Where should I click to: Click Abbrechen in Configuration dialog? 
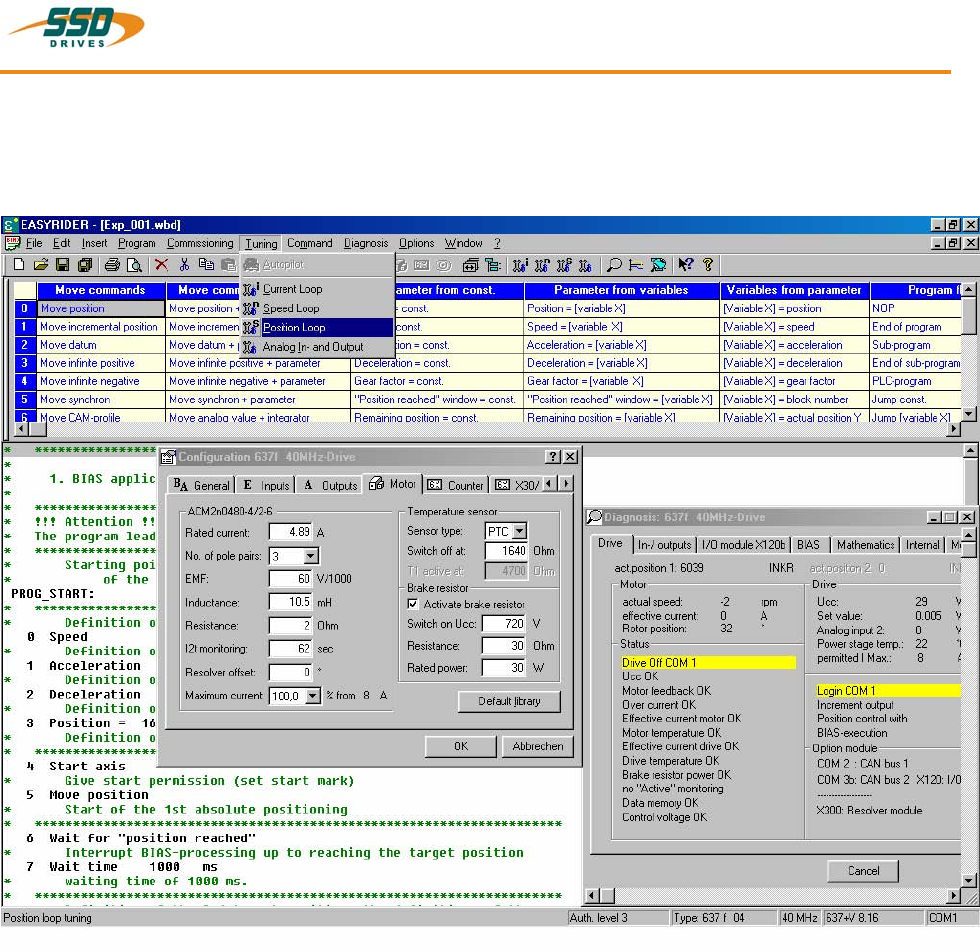[x=538, y=746]
